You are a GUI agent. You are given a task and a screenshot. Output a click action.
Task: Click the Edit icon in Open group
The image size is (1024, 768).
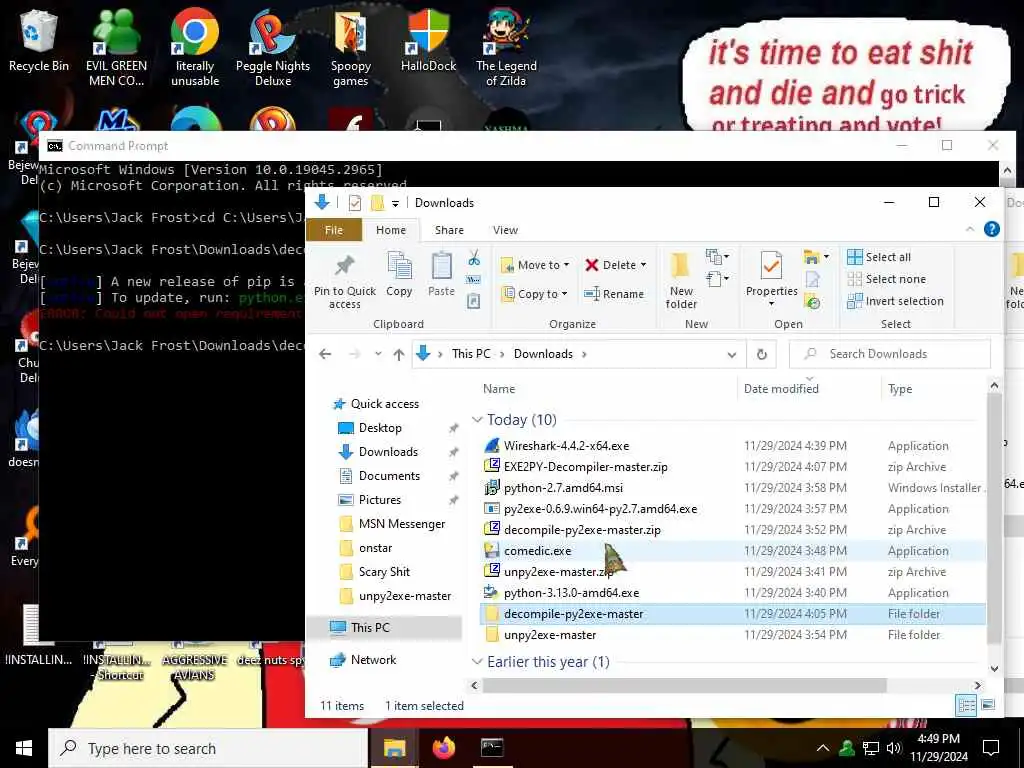click(813, 280)
